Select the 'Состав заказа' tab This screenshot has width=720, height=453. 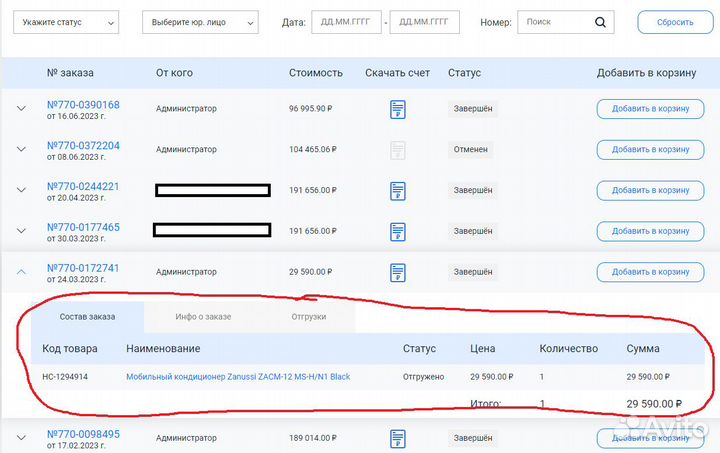(x=87, y=317)
